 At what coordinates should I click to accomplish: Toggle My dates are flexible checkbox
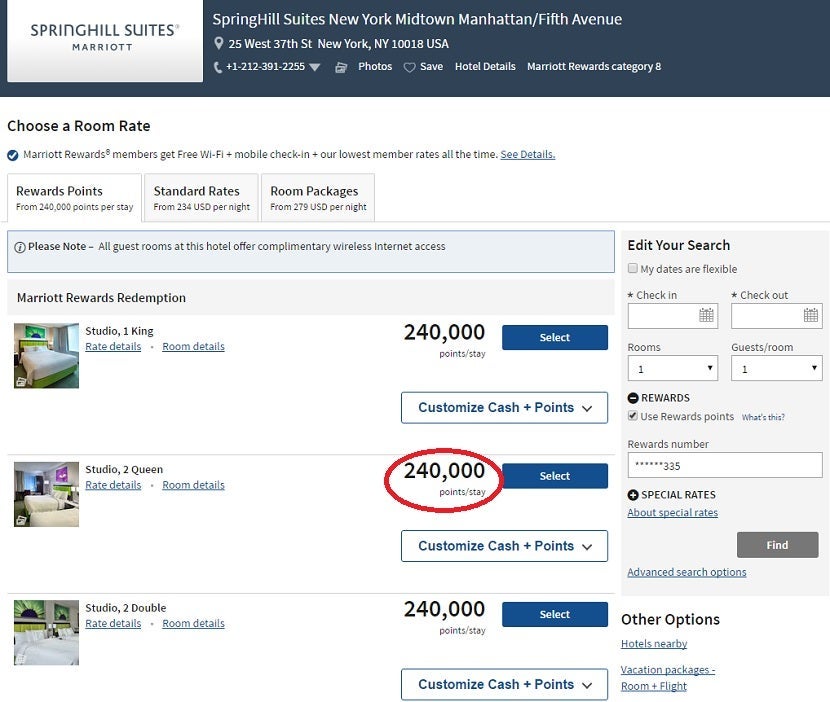[633, 268]
